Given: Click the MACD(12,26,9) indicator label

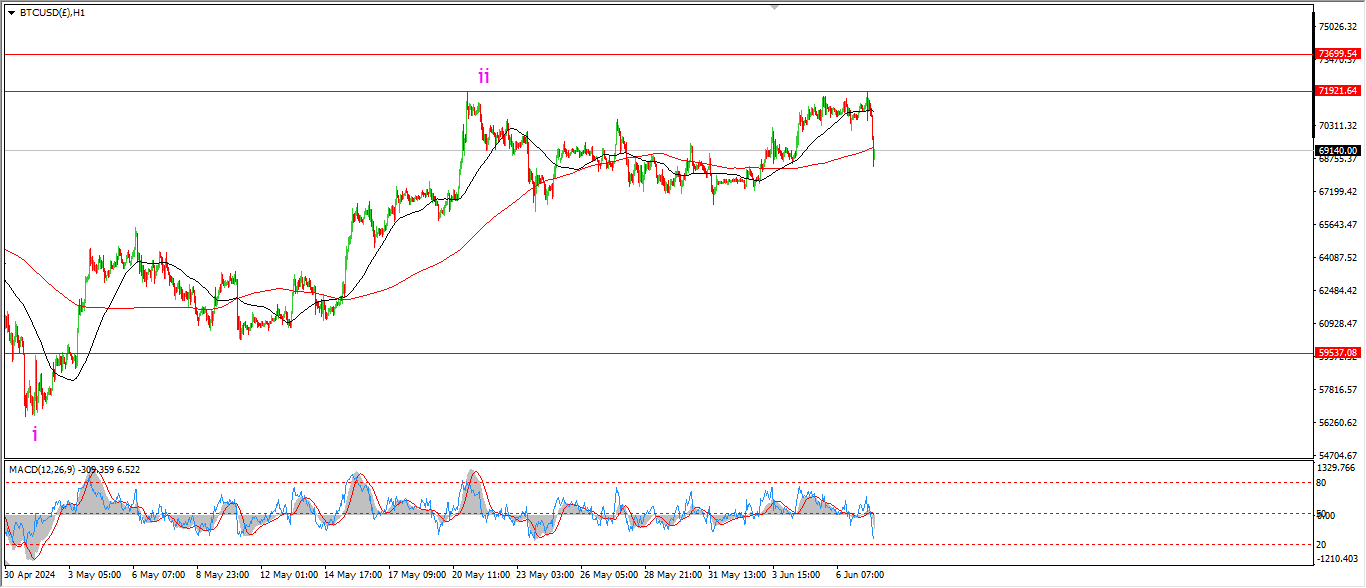Looking at the screenshot, I should [x=49, y=469].
